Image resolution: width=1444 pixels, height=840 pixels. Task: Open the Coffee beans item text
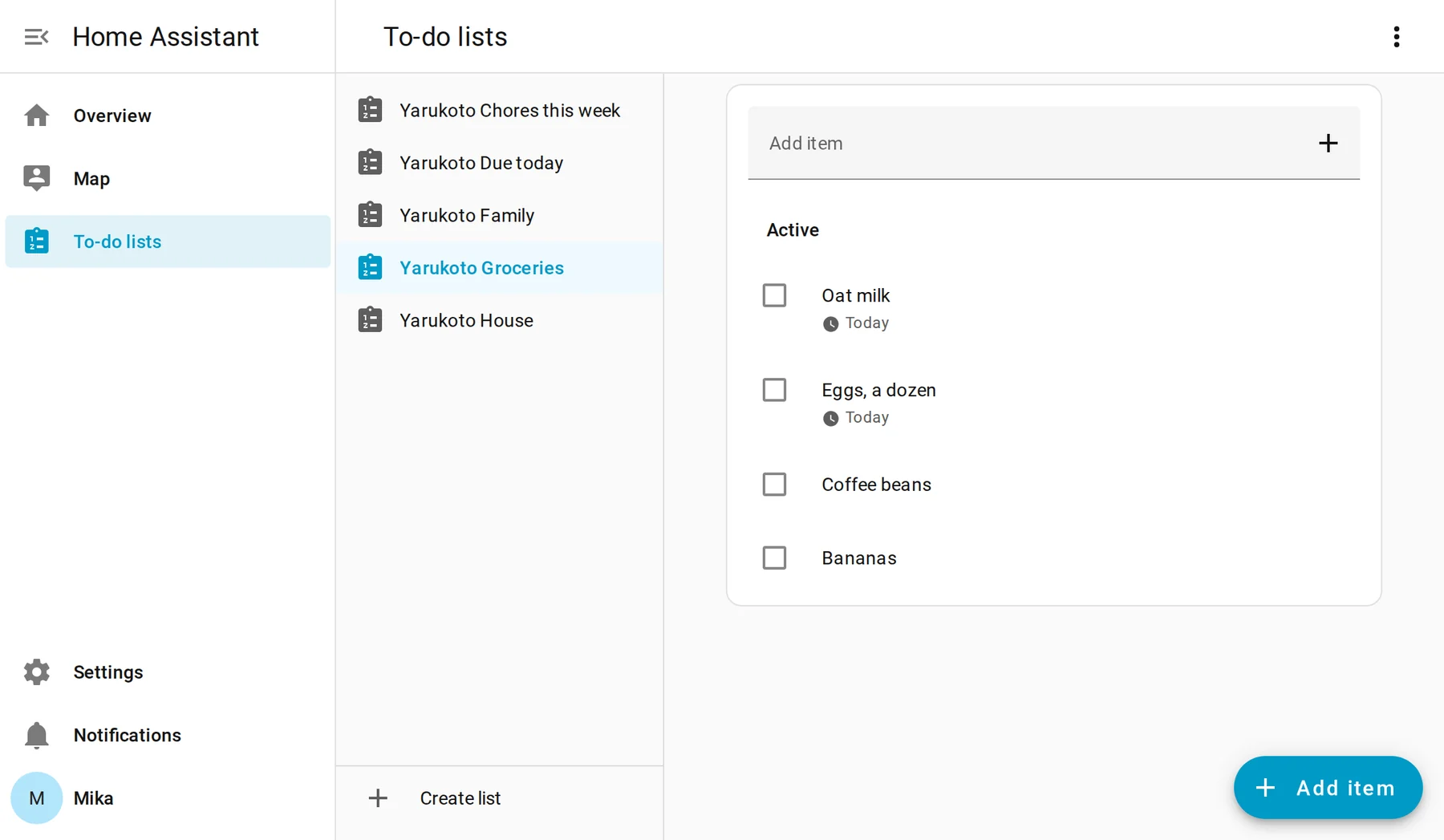click(876, 485)
